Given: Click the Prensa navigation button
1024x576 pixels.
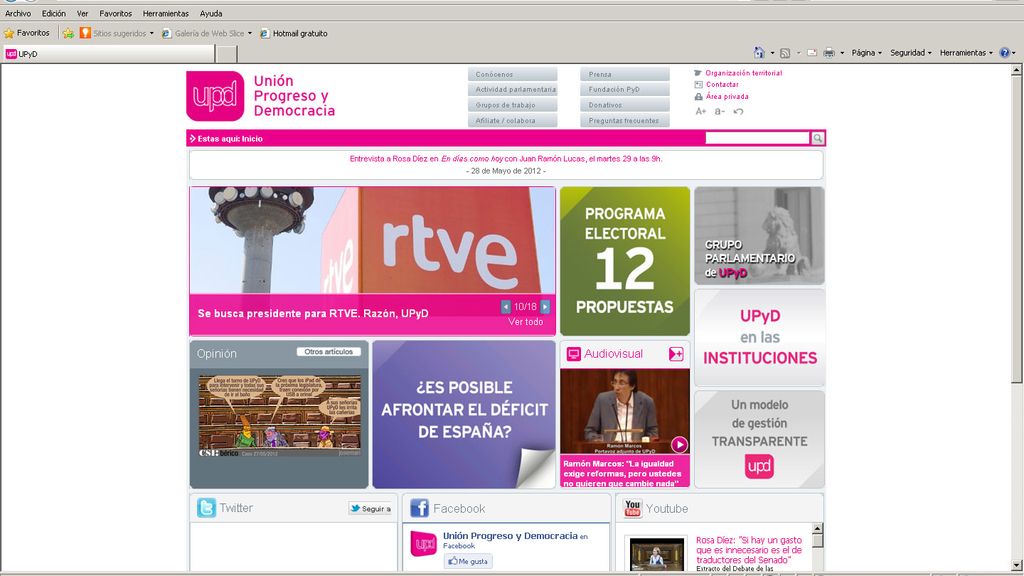Looking at the screenshot, I should (x=625, y=74).
